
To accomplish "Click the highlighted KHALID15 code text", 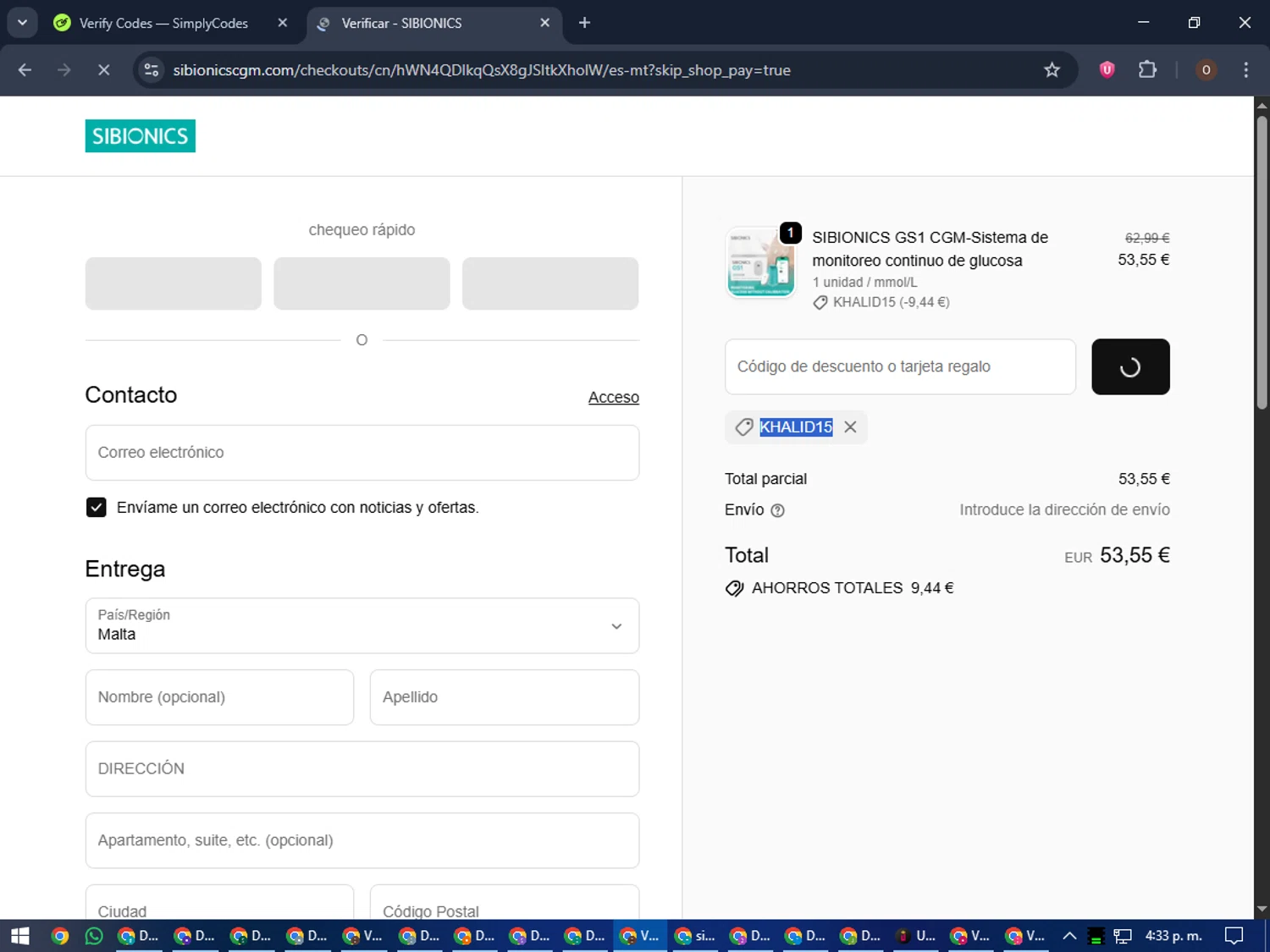I will click(x=796, y=427).
